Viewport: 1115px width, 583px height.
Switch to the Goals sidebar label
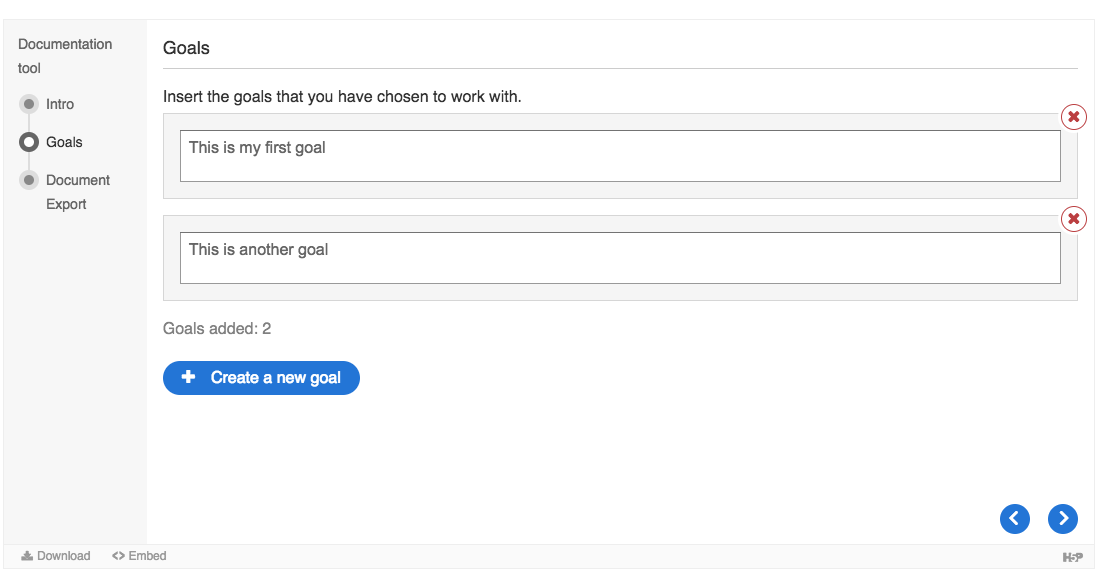coord(64,142)
